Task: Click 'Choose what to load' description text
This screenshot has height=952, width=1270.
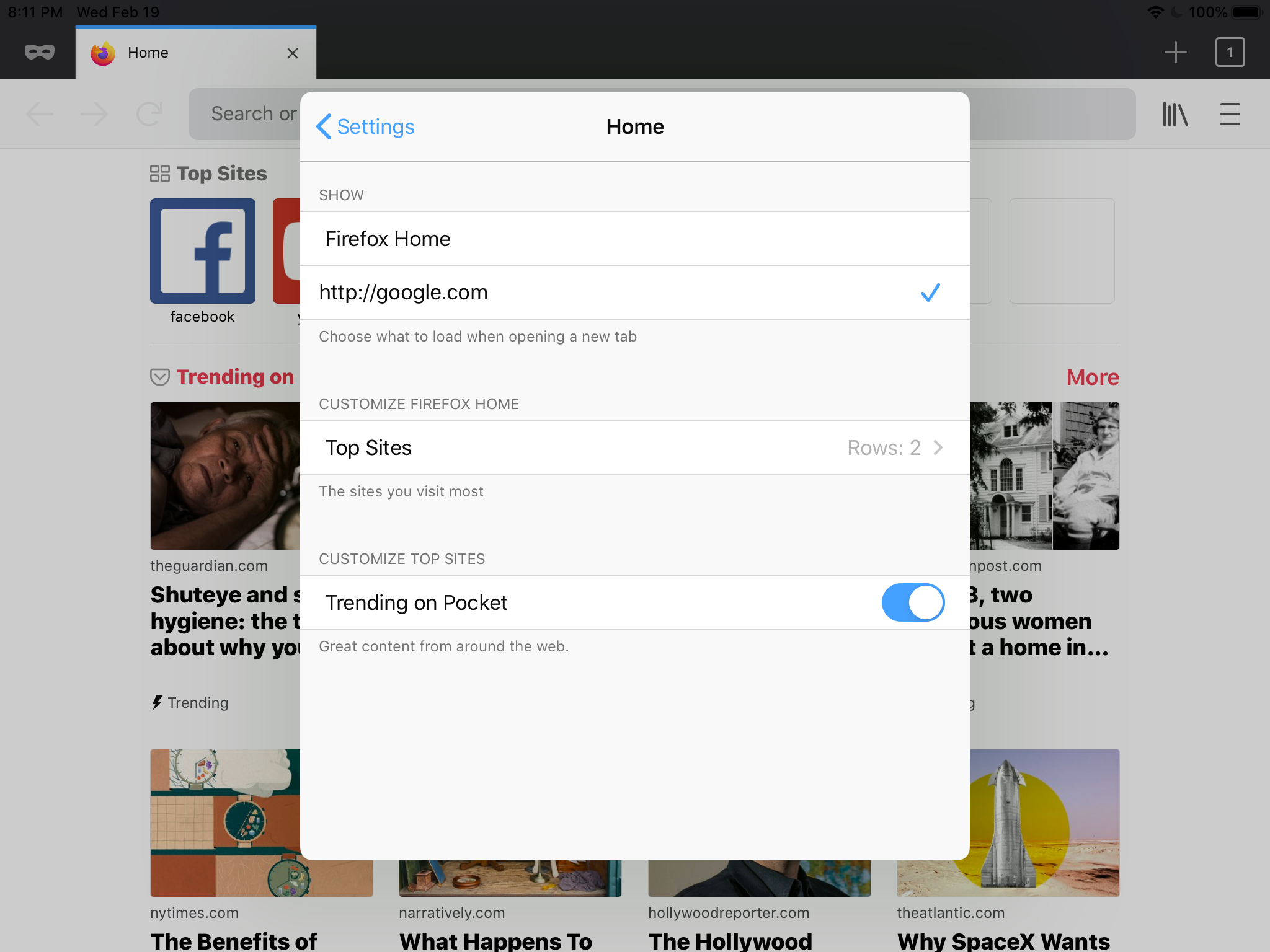Action: tap(478, 337)
